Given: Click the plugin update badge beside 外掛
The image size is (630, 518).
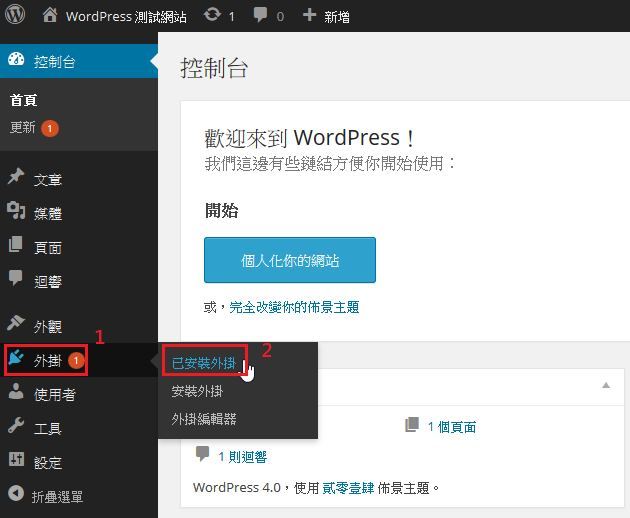Looking at the screenshot, I should 76,360.
